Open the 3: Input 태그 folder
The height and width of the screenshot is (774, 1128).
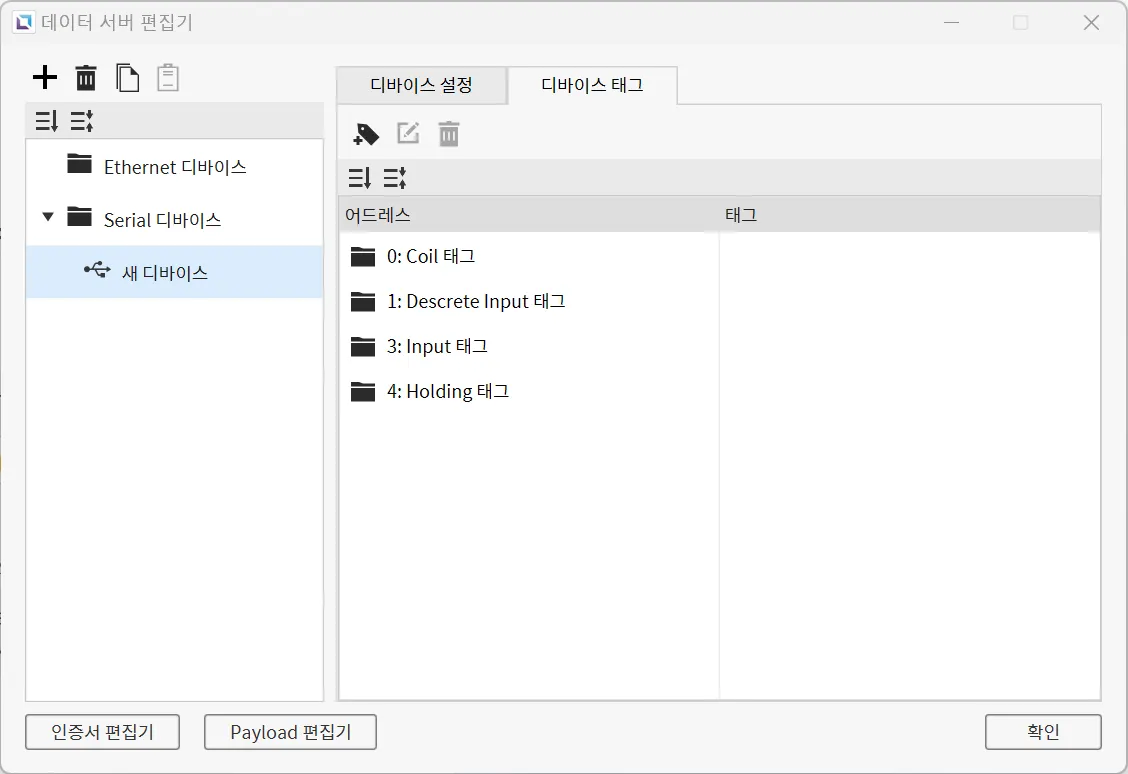tap(436, 347)
